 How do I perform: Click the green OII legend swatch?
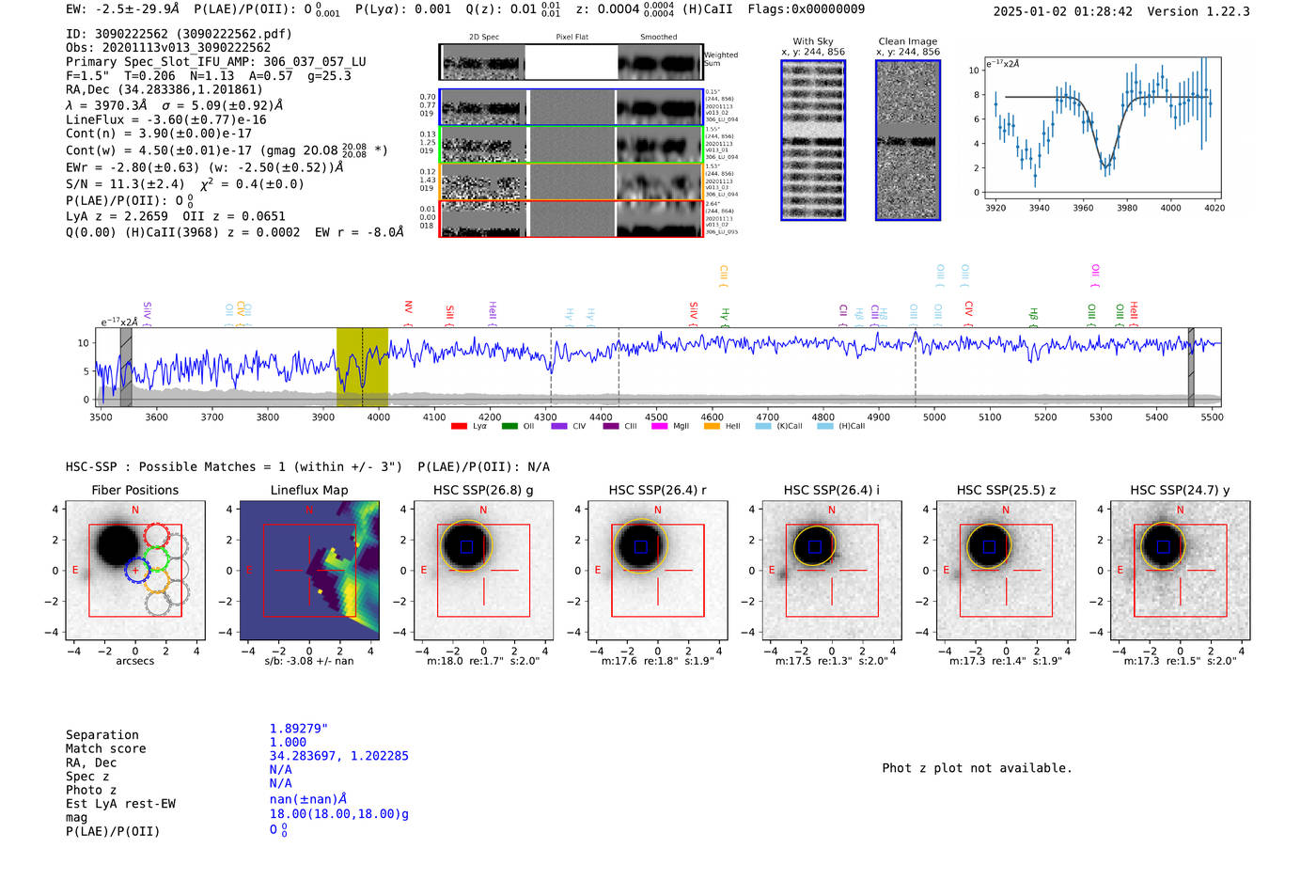click(x=509, y=426)
